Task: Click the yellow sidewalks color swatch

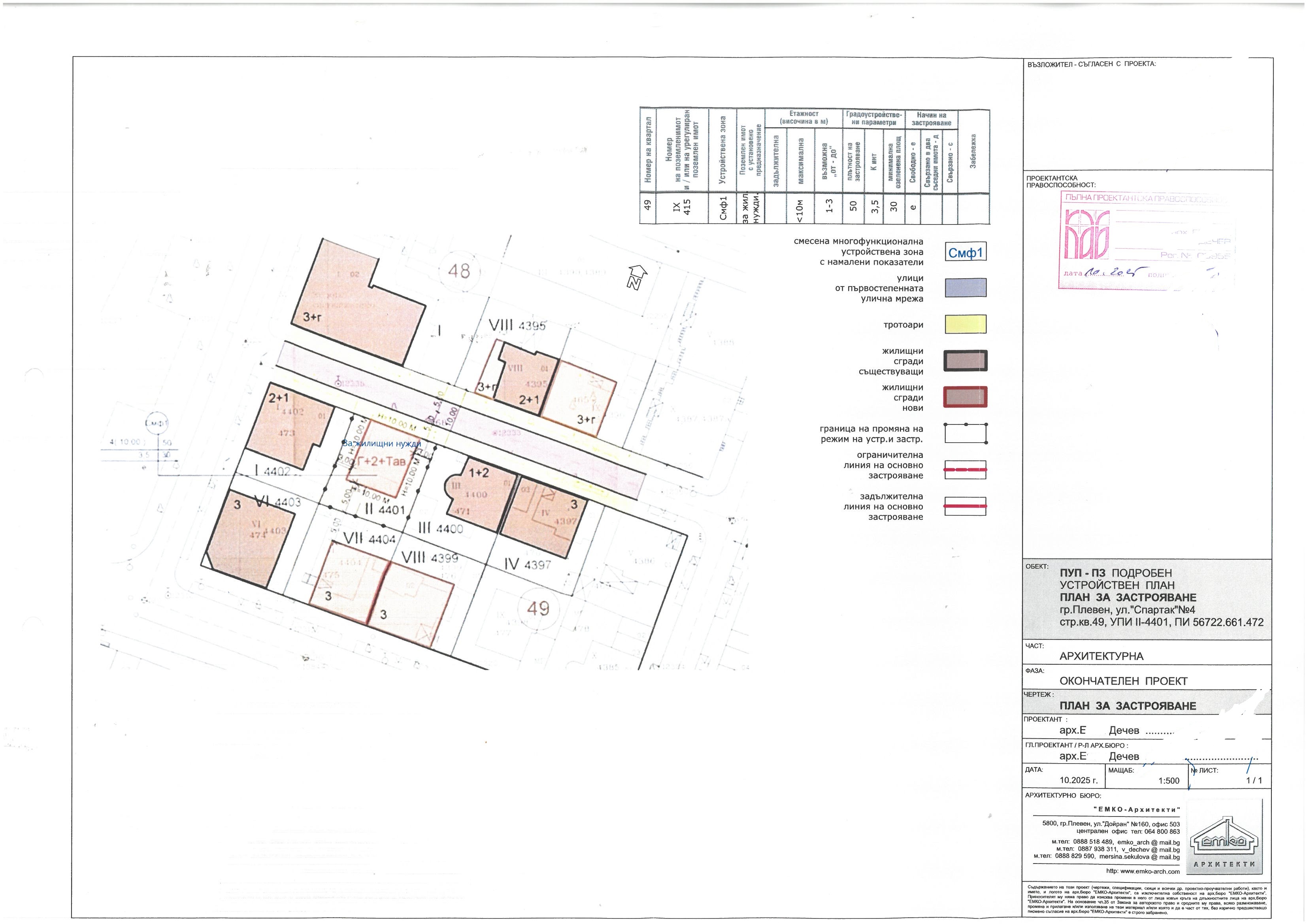Action: click(966, 324)
